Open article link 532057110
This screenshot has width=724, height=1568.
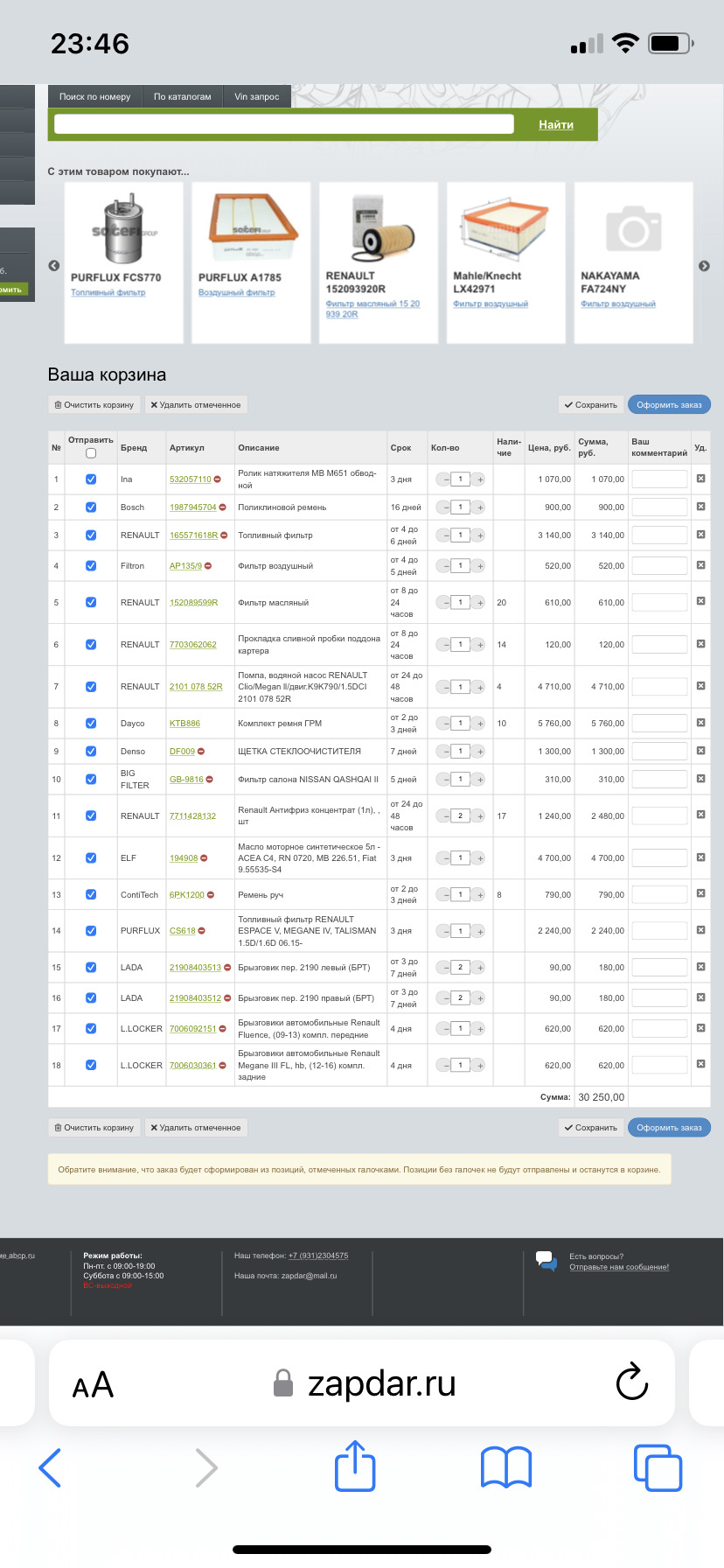tap(191, 479)
